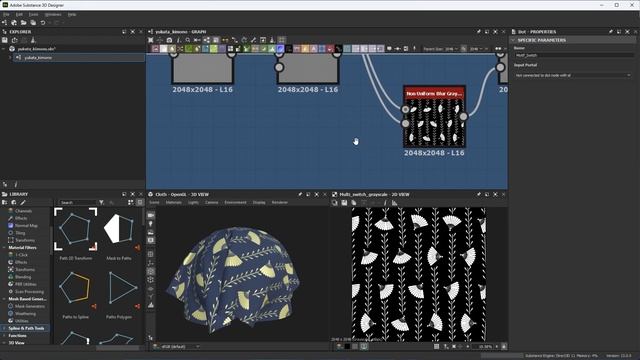
Task: Select PBR Utilities in the Library tree
Action: [25, 284]
